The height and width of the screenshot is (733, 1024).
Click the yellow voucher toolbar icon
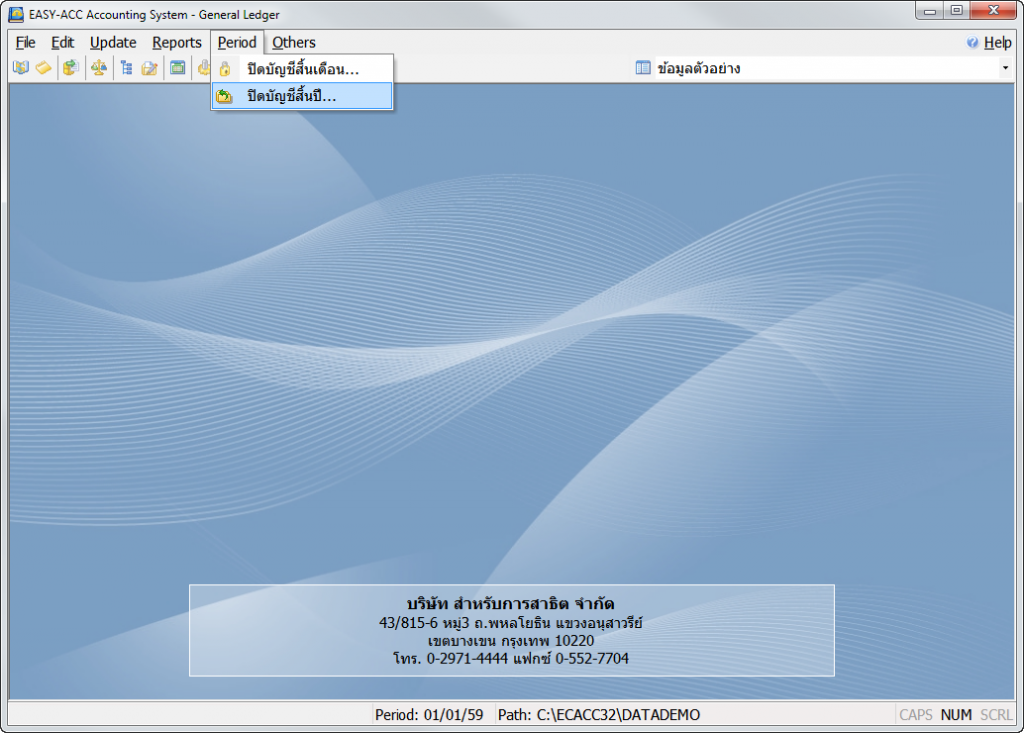pyautogui.click(x=44, y=68)
